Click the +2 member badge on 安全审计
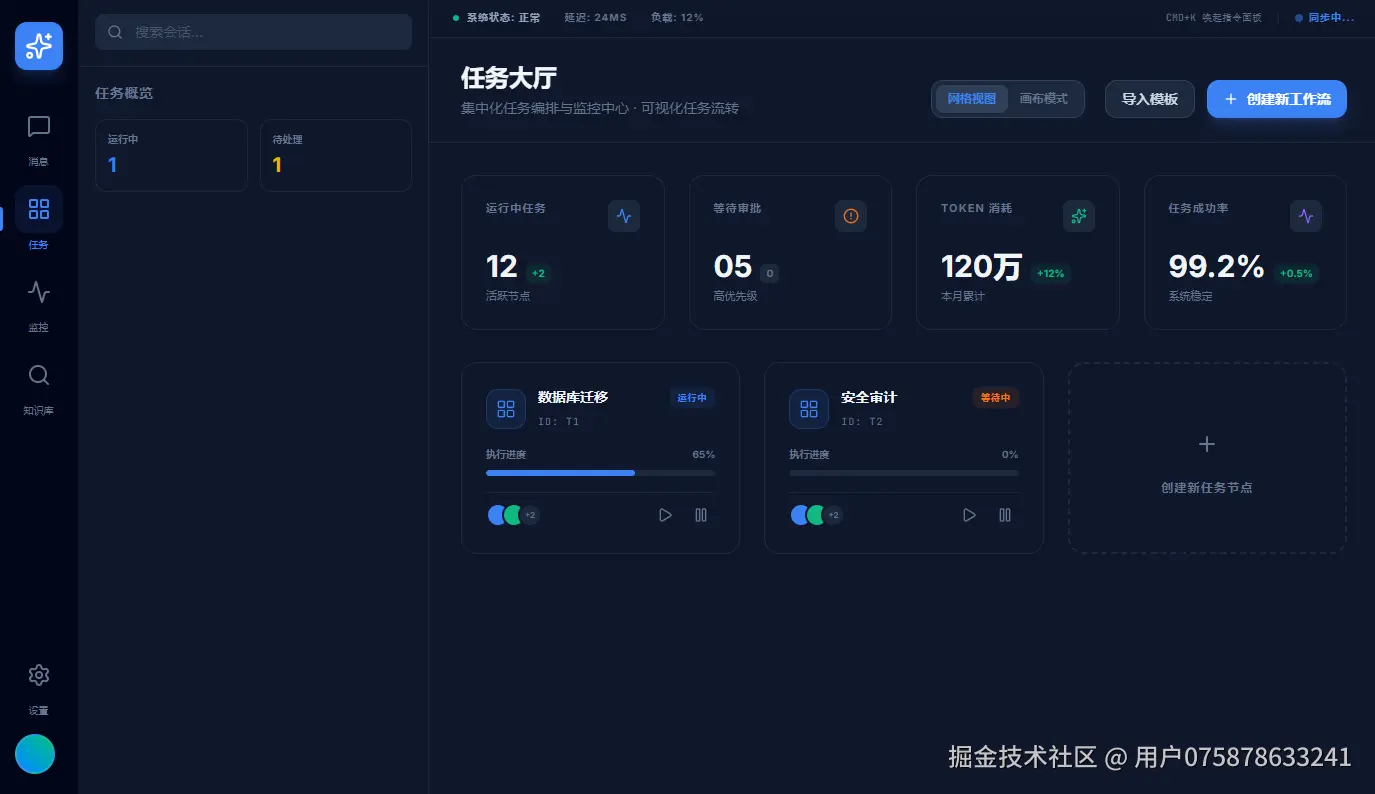This screenshot has width=1375, height=794. pos(834,515)
